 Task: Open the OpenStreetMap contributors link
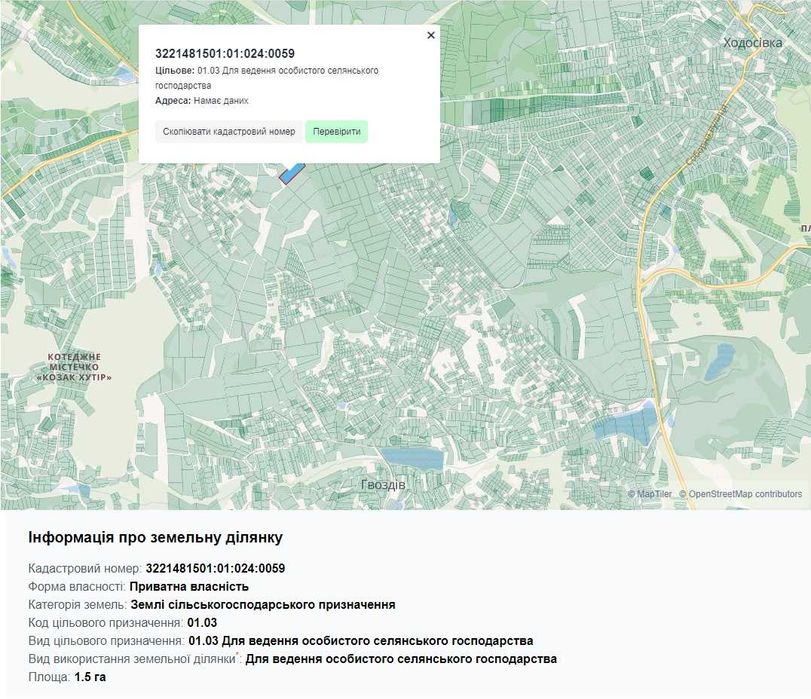pos(741,494)
